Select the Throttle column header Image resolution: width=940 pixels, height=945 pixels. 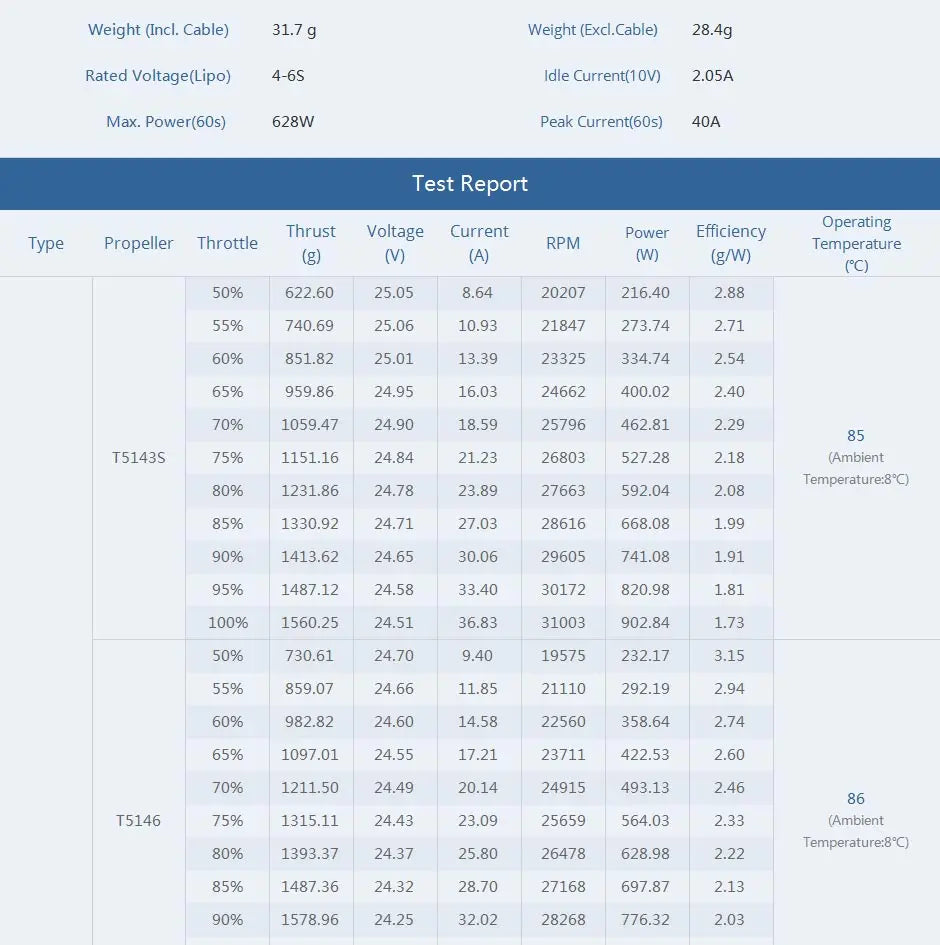(x=227, y=243)
